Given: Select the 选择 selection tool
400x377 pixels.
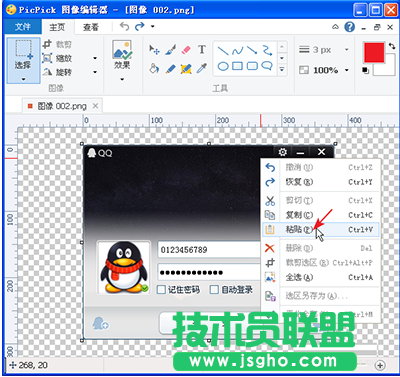Looking at the screenshot, I should click(23, 55).
